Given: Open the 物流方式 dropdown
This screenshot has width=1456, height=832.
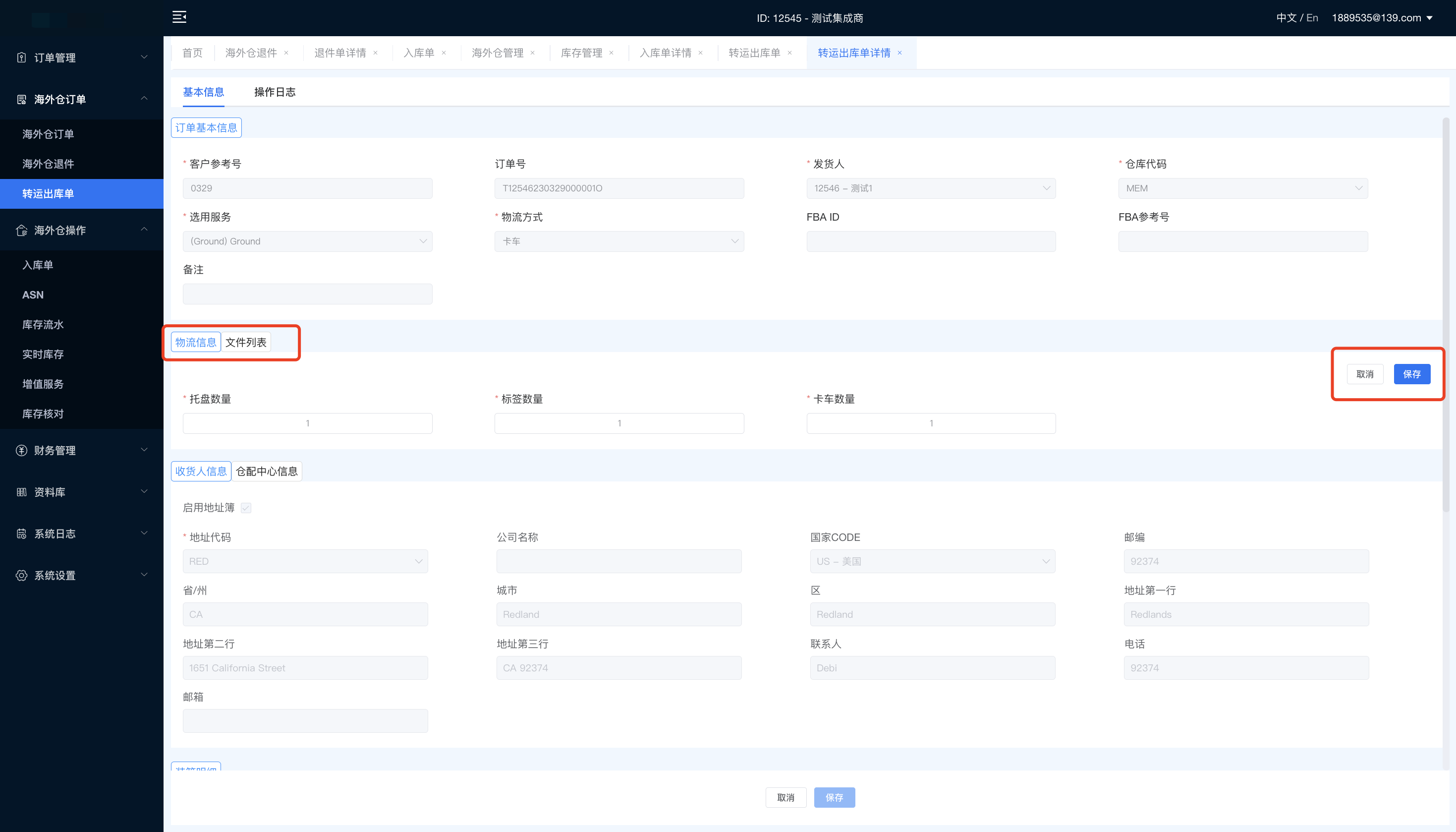Looking at the screenshot, I should coord(619,241).
